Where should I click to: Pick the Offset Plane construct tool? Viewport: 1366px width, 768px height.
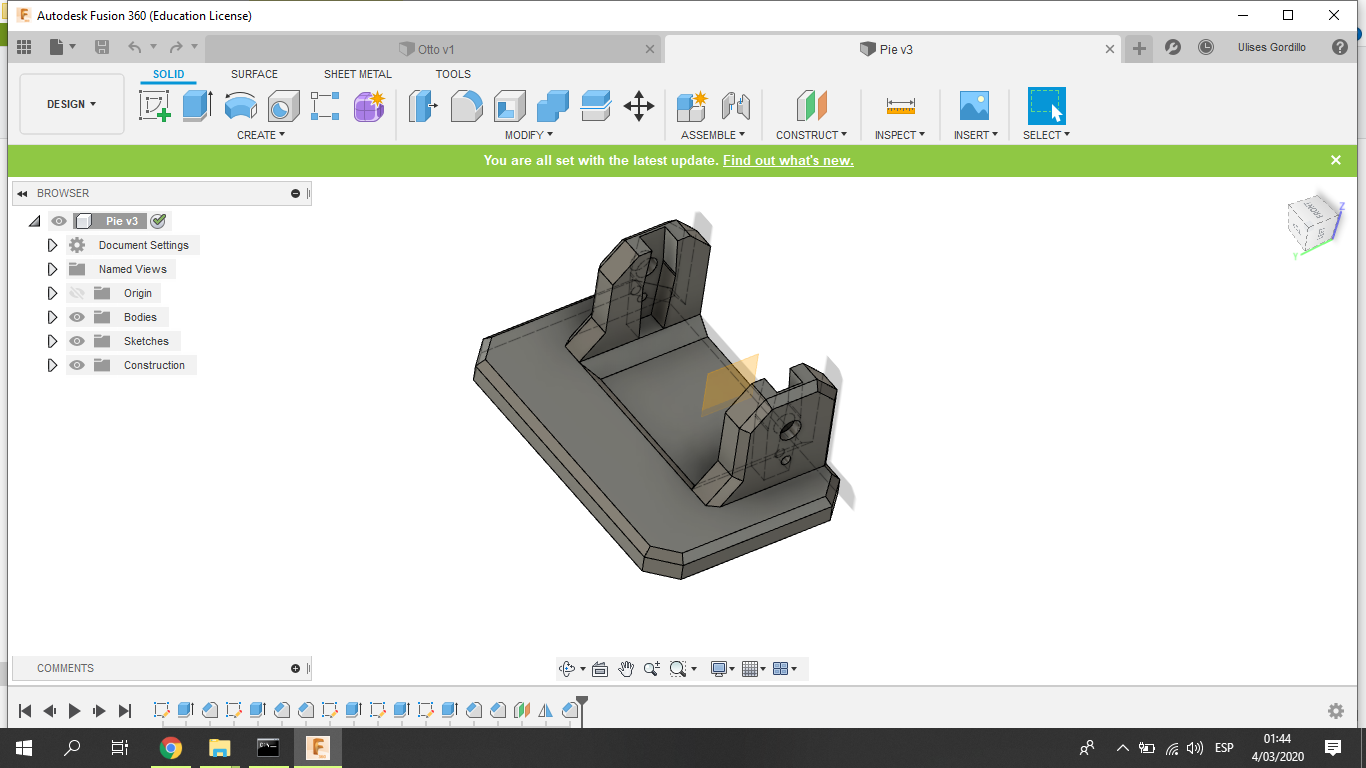[811, 105]
